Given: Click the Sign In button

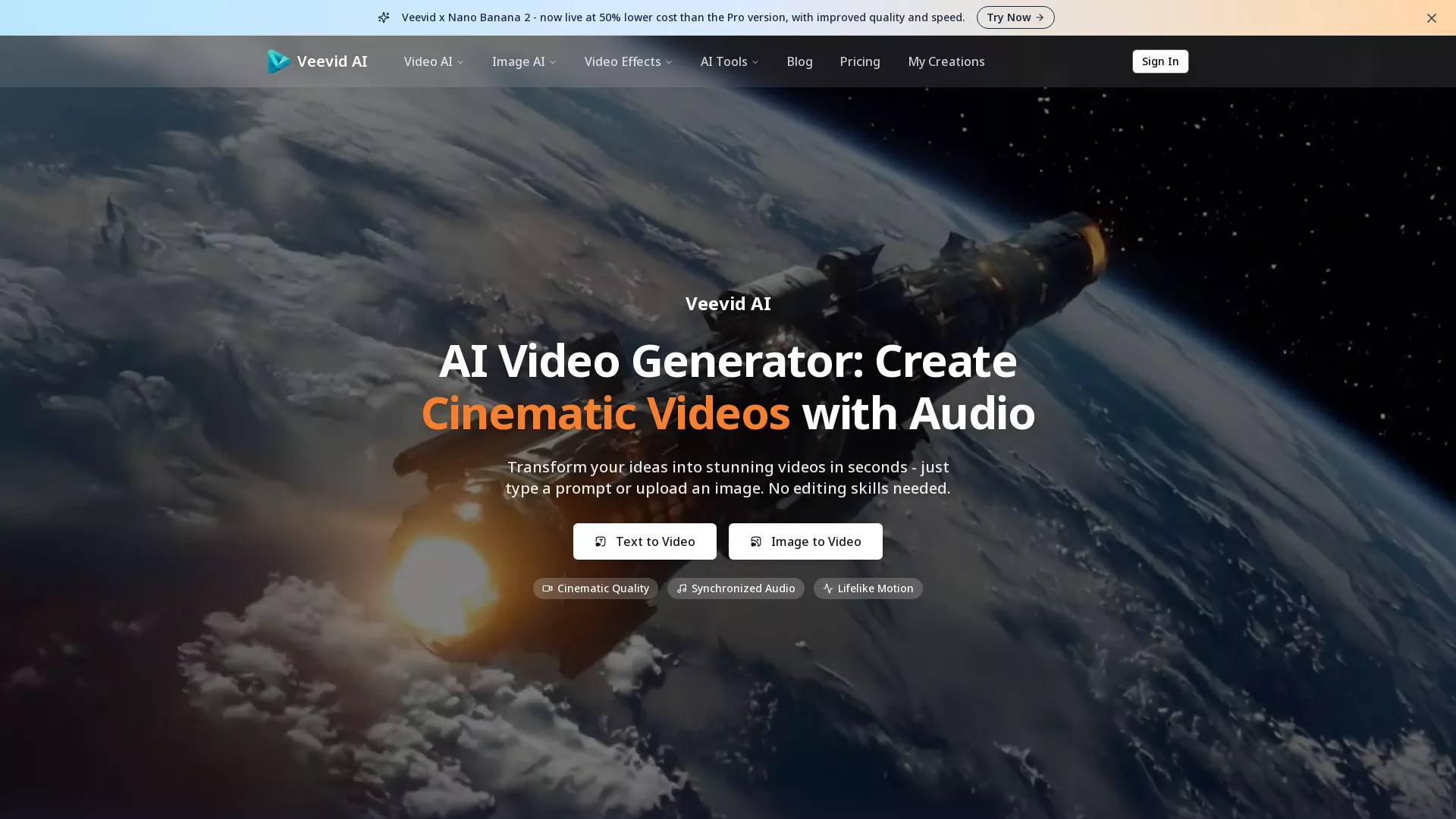Looking at the screenshot, I should pyautogui.click(x=1160, y=61).
